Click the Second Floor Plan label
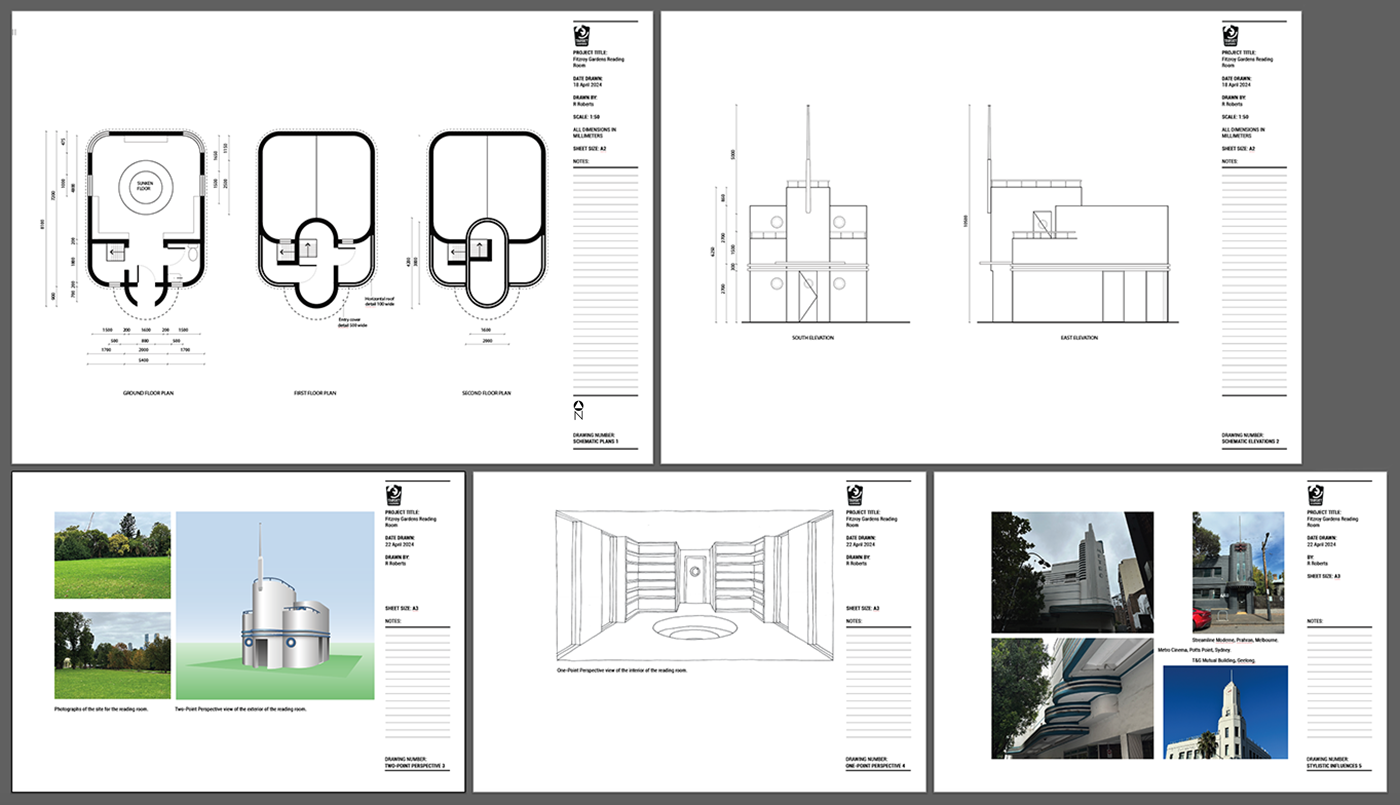1400x805 pixels. (x=487, y=393)
